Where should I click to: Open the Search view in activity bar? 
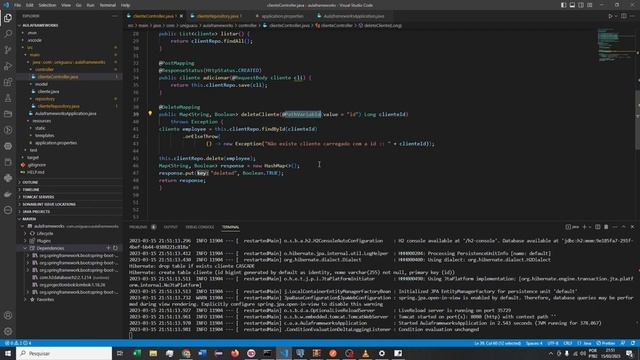coord(8,34)
